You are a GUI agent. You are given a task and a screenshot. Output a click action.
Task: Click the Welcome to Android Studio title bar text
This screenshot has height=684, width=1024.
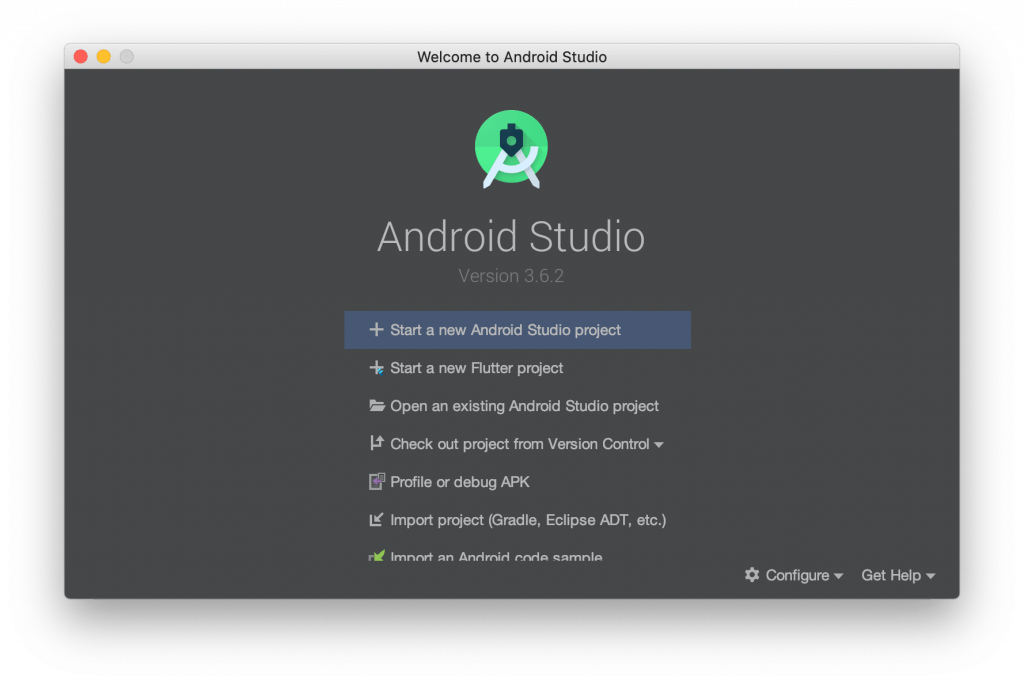click(512, 57)
